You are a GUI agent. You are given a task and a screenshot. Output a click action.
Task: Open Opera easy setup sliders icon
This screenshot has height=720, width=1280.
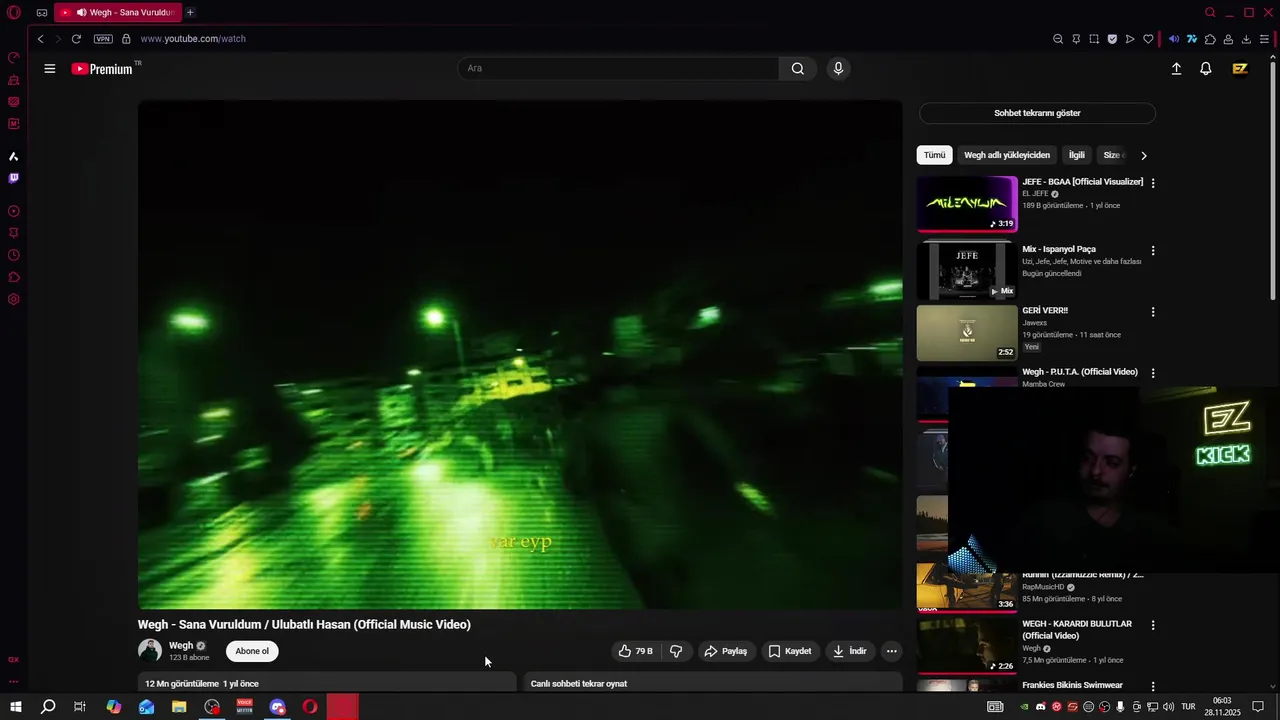[1264, 39]
